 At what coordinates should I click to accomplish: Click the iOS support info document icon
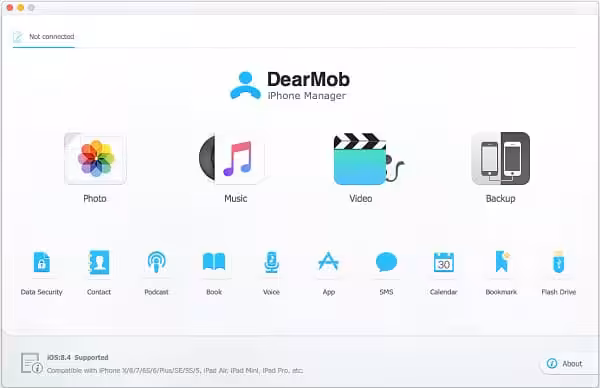click(x=31, y=363)
